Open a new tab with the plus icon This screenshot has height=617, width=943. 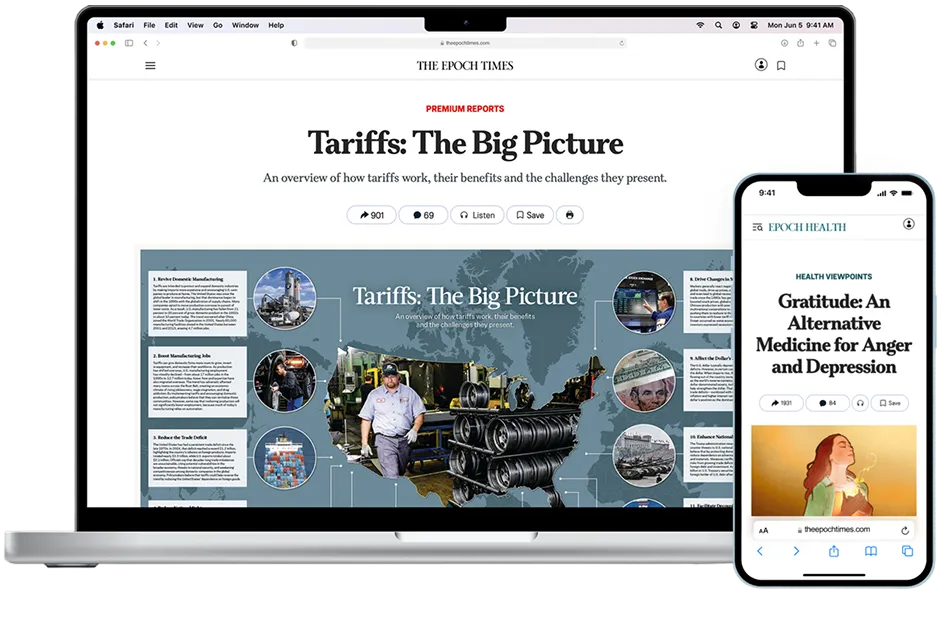click(x=816, y=43)
